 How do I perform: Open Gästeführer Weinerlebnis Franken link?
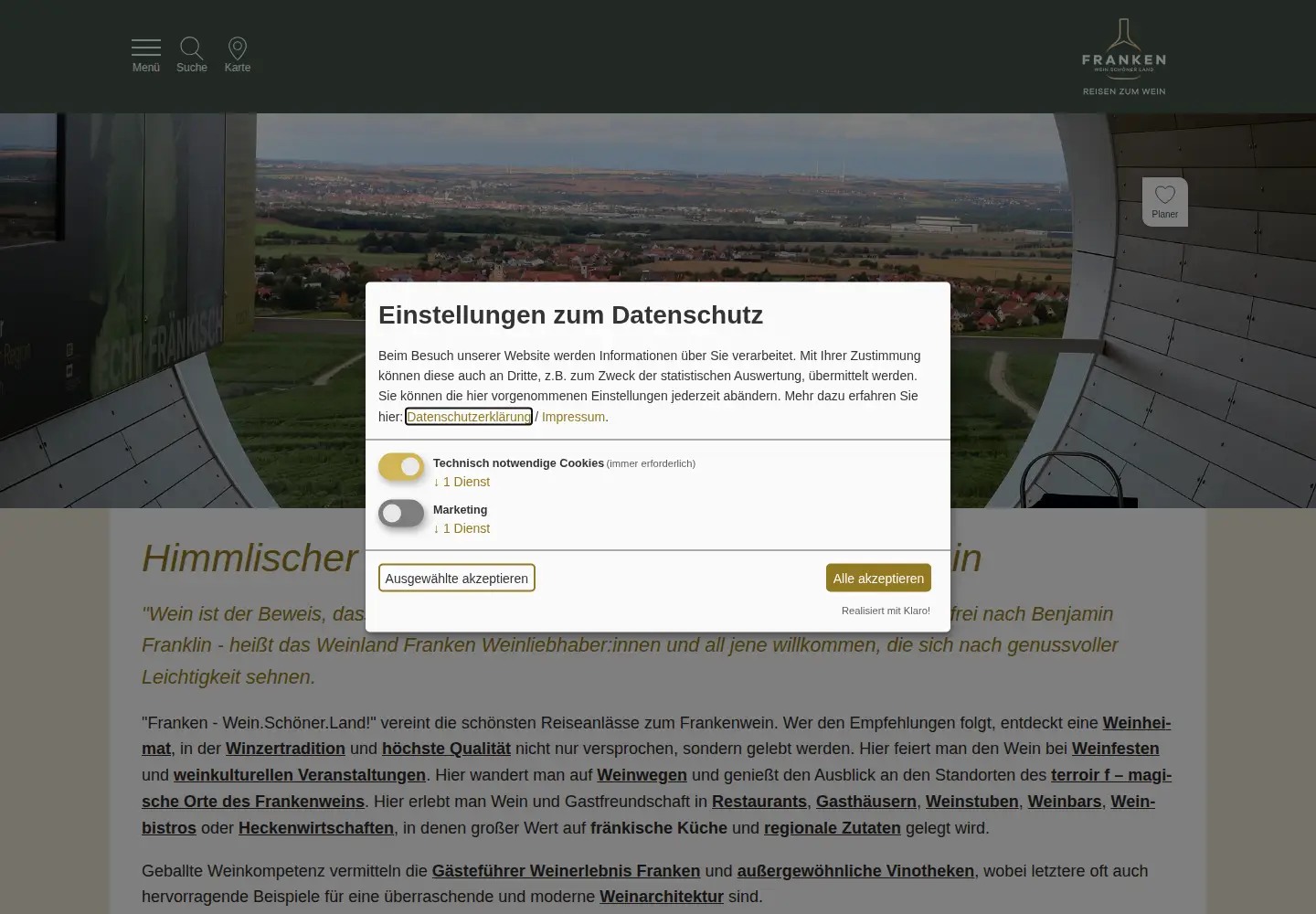pyautogui.click(x=566, y=871)
